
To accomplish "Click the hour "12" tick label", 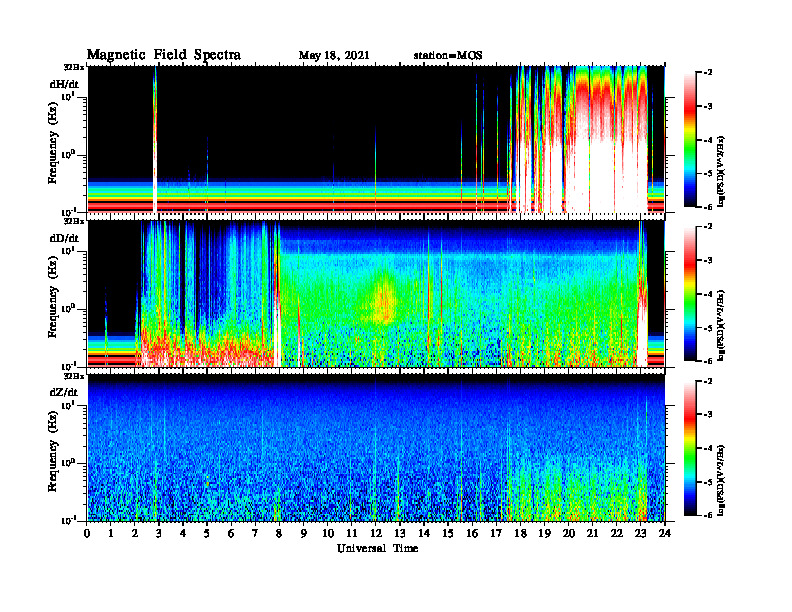I will pyautogui.click(x=376, y=533).
